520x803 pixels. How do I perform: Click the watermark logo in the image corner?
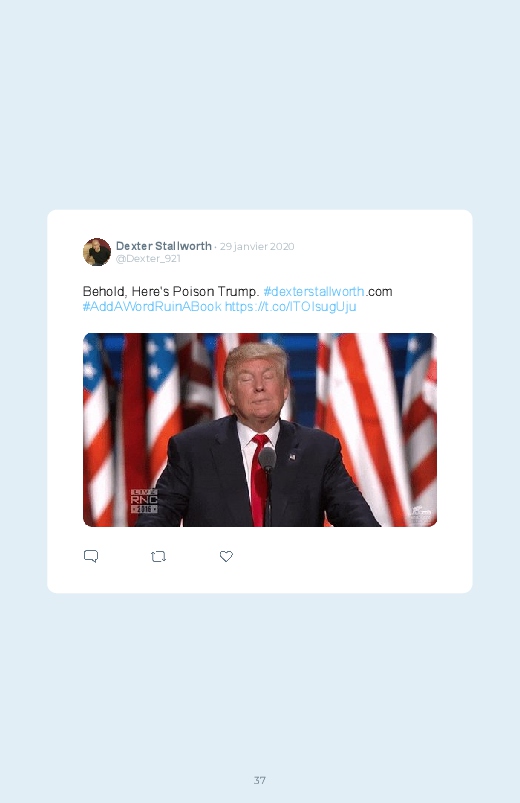[420, 515]
